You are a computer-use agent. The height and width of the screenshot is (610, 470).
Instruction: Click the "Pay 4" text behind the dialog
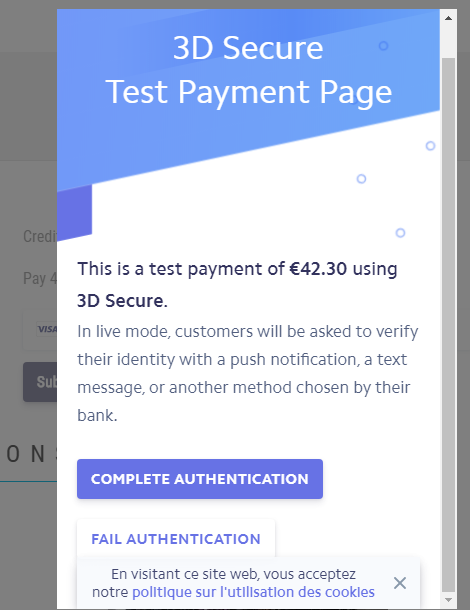coord(40,279)
